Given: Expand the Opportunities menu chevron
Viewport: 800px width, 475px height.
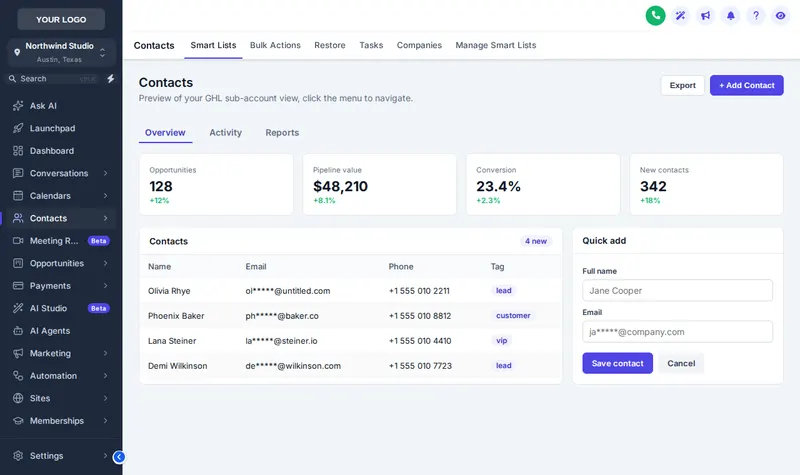Looking at the screenshot, I should click(x=106, y=263).
